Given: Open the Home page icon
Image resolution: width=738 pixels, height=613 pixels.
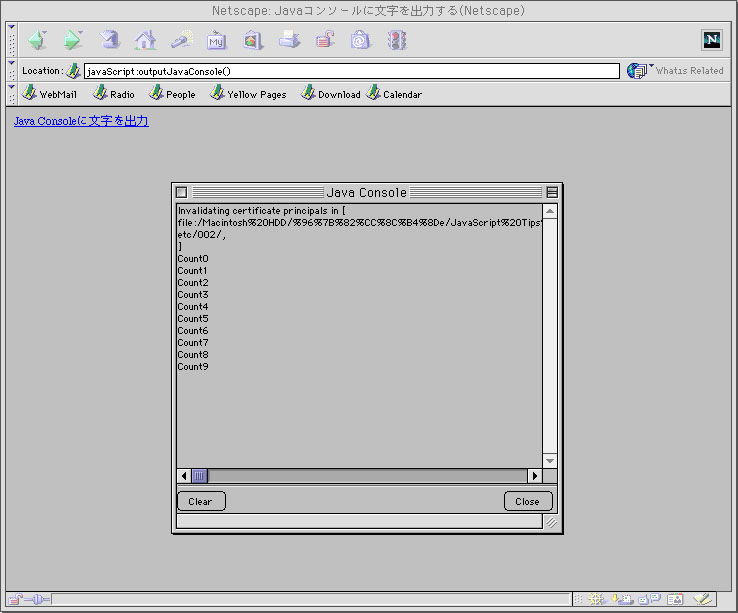Looking at the screenshot, I should (x=145, y=40).
